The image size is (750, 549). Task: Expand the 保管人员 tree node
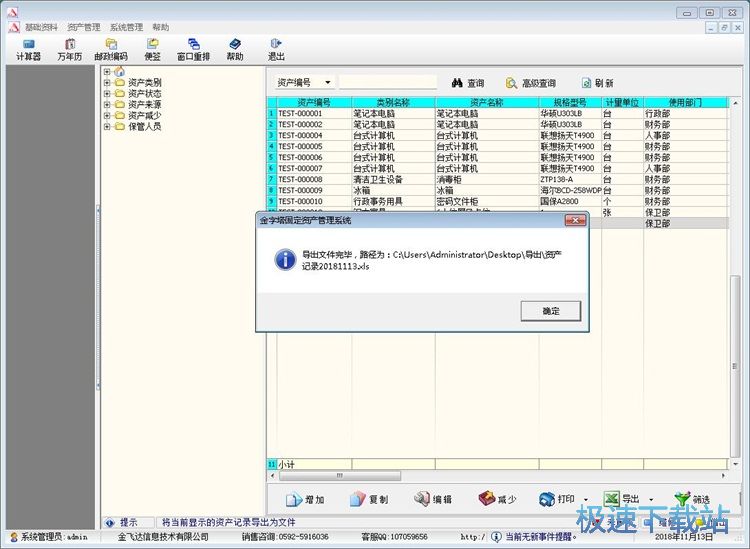(107, 127)
